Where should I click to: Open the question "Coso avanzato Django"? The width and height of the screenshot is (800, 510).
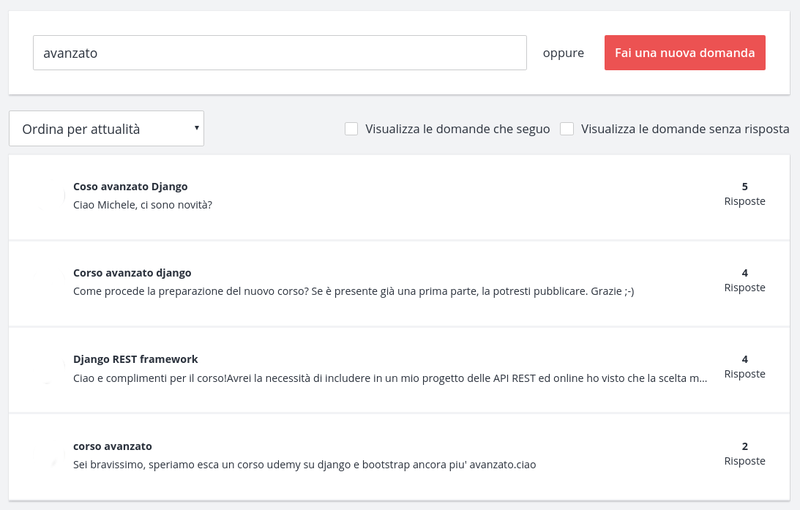point(130,187)
